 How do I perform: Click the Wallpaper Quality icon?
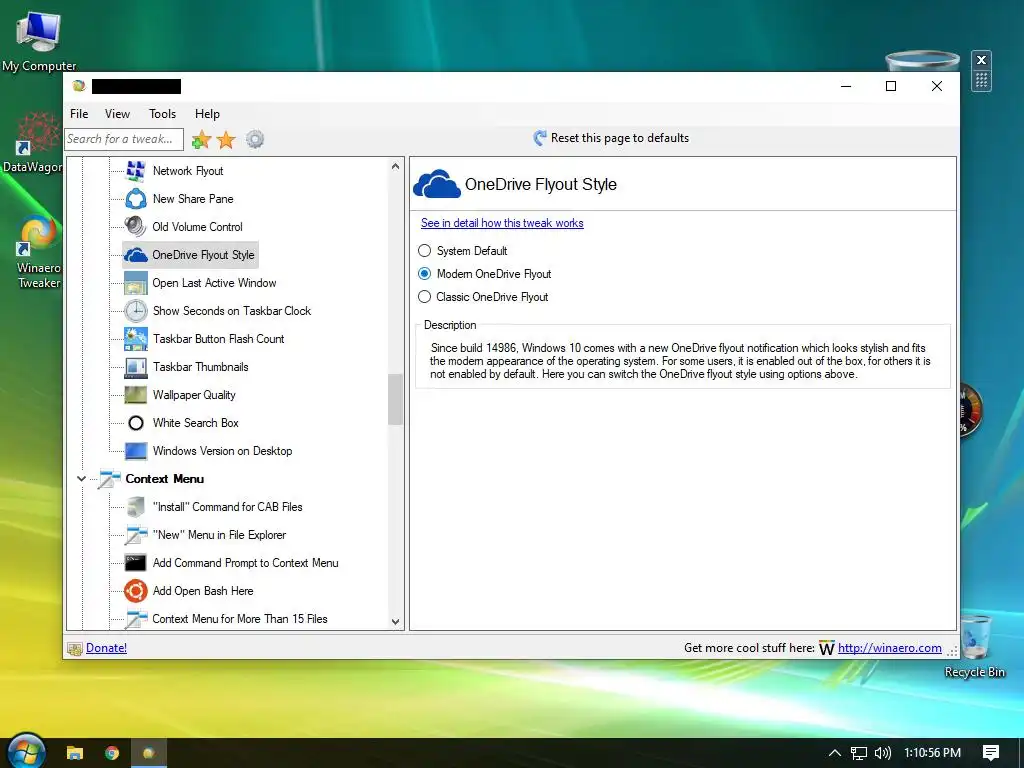pos(136,394)
